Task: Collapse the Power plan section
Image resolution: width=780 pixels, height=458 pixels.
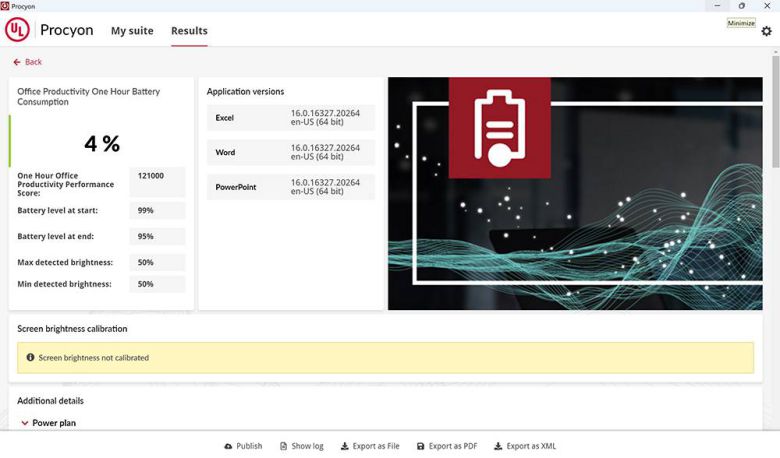Action: 25,423
